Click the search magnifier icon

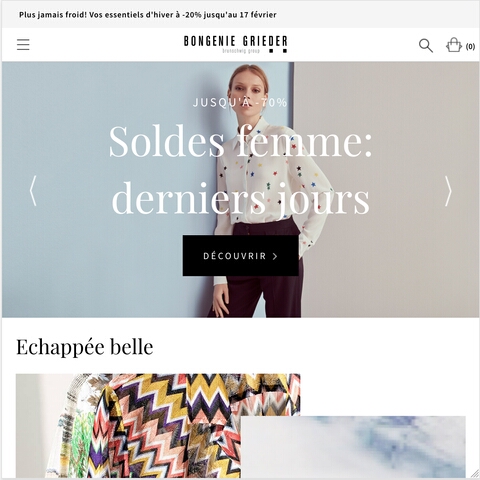tap(426, 45)
